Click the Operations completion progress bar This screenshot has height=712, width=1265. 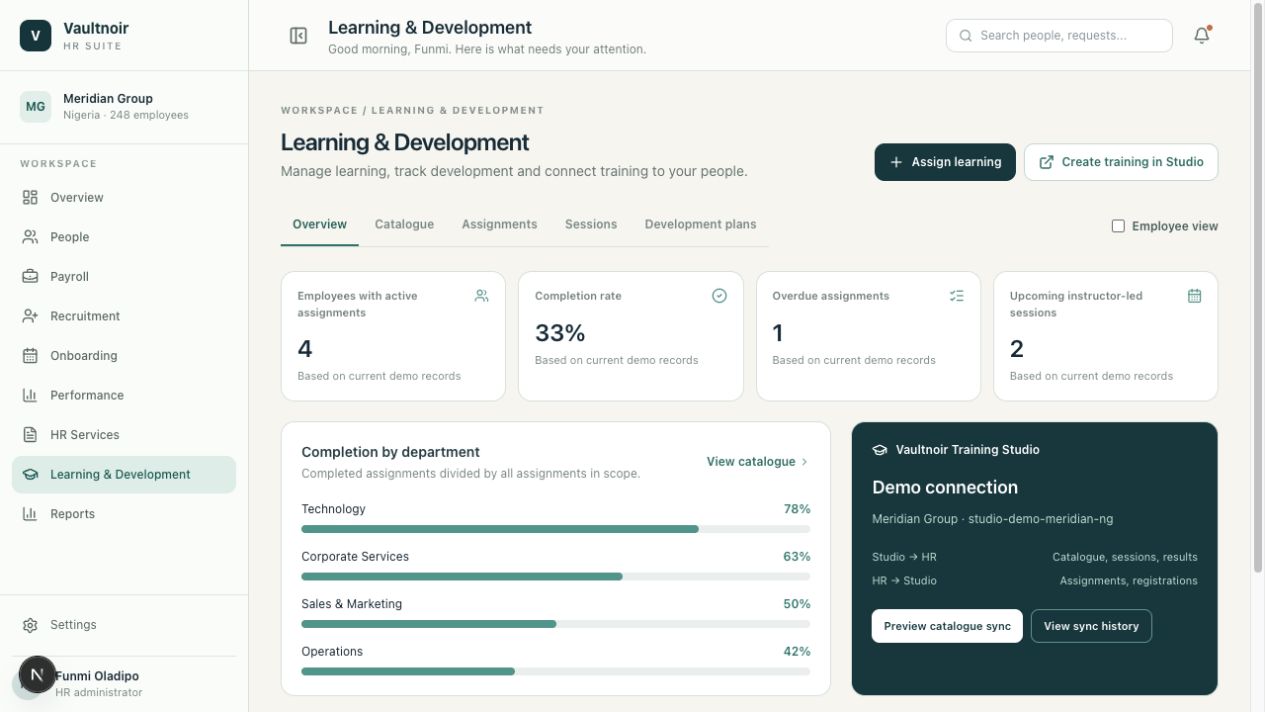[x=556, y=672]
